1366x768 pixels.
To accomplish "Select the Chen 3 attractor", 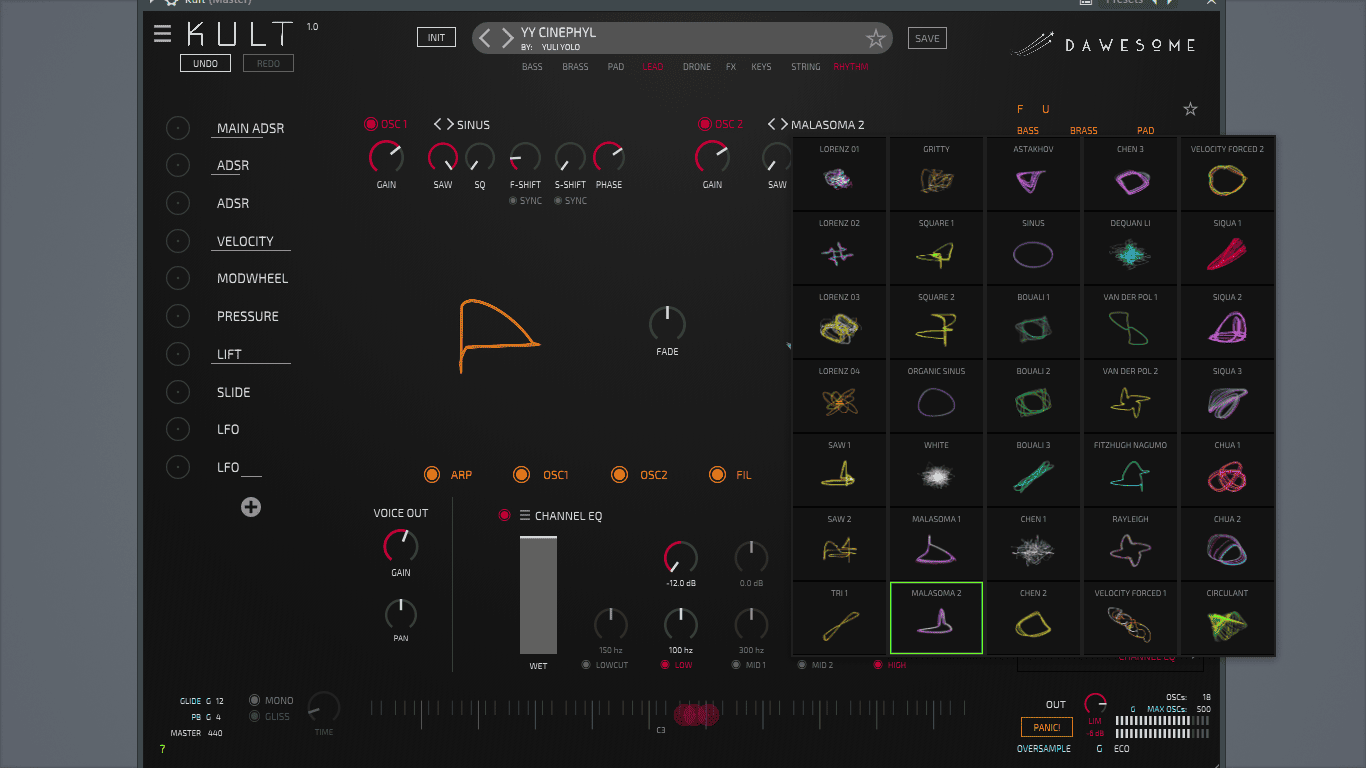I will point(1130,173).
